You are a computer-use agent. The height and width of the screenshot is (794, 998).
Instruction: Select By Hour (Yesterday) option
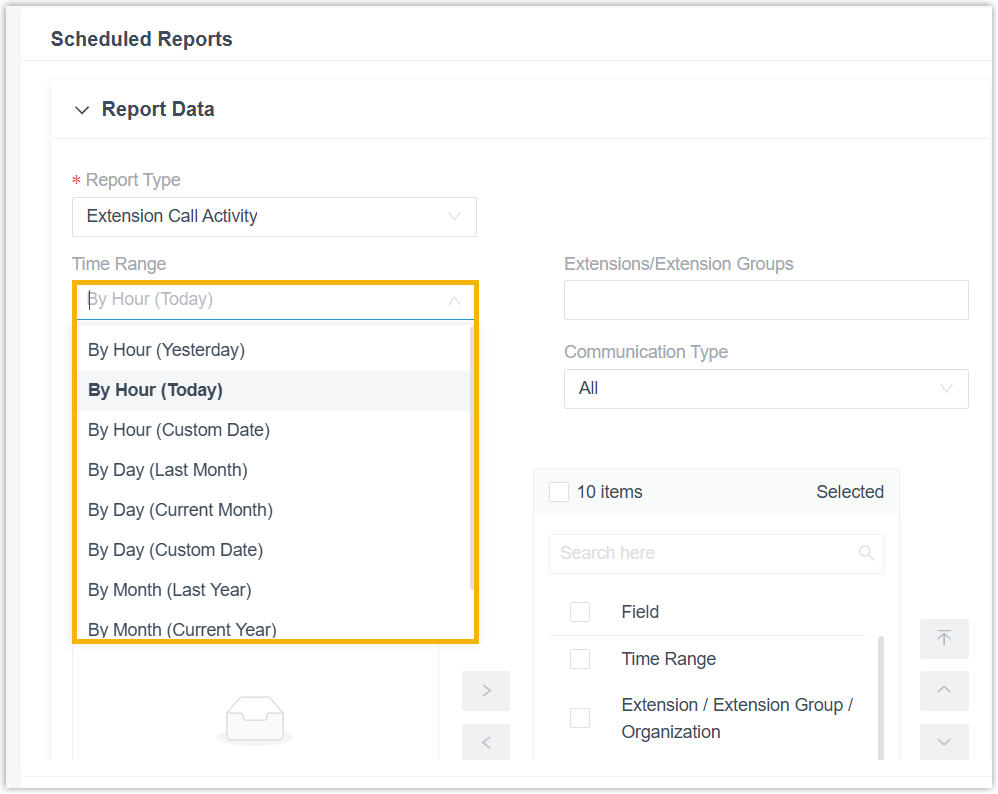(274, 350)
